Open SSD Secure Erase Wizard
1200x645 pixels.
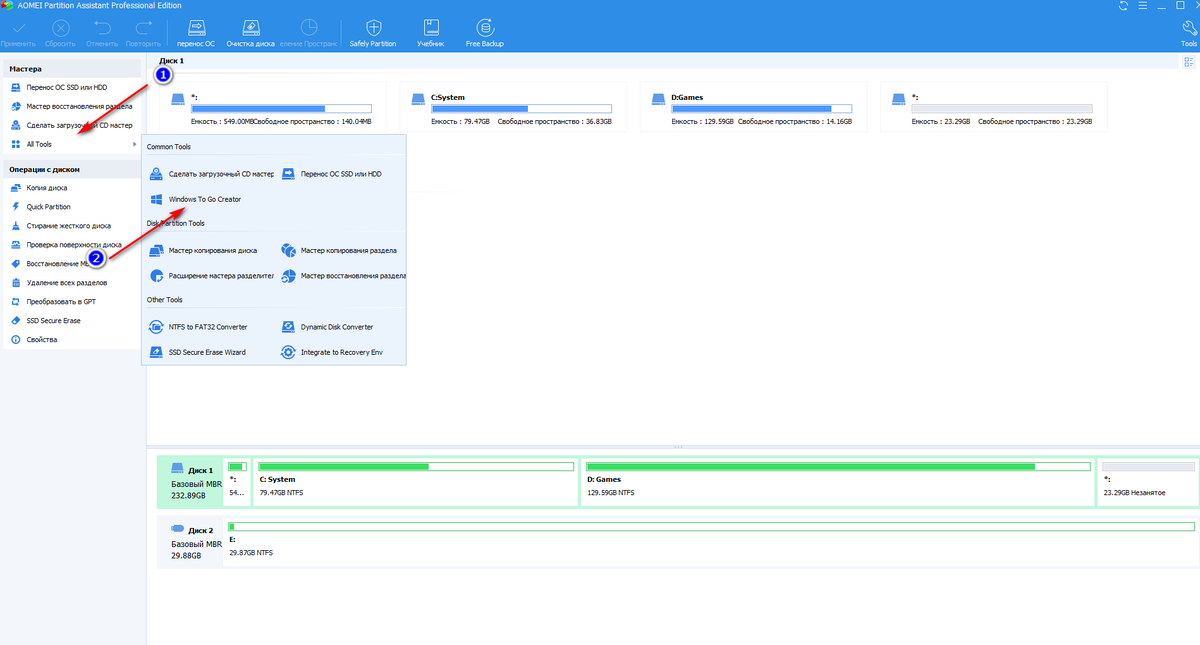tap(197, 352)
